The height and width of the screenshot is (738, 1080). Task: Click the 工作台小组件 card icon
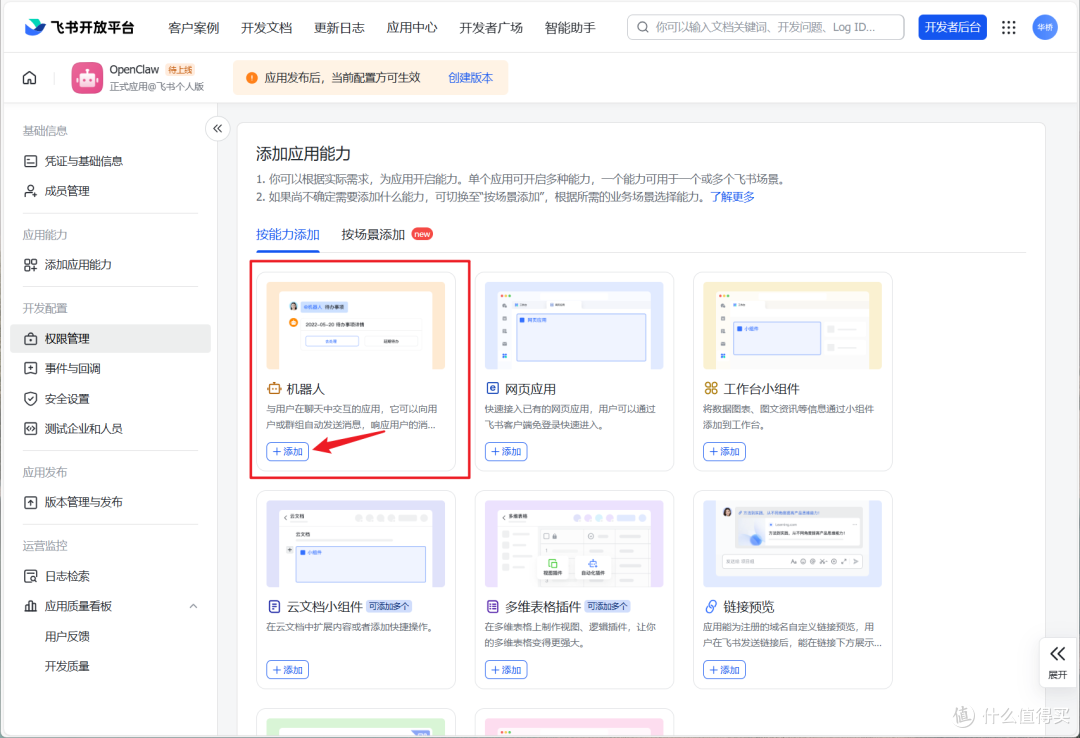[711, 389]
